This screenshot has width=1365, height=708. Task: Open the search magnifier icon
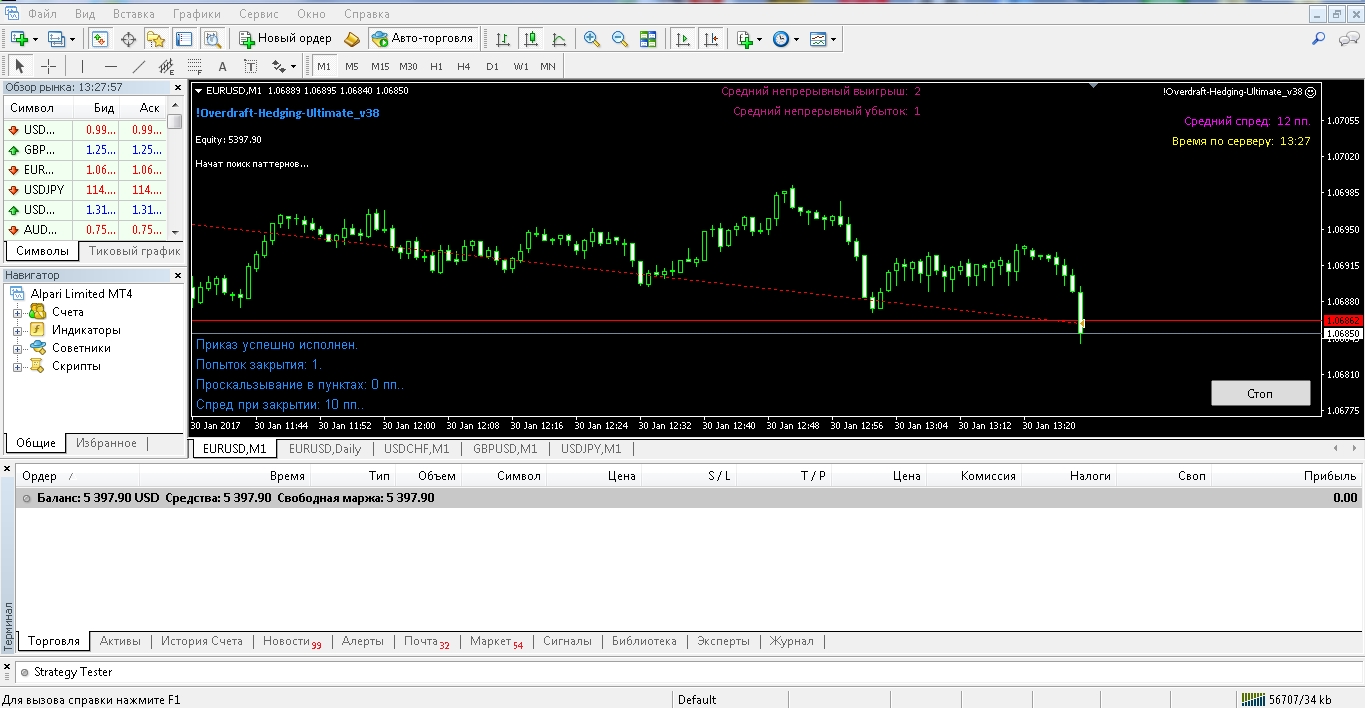(1319, 39)
